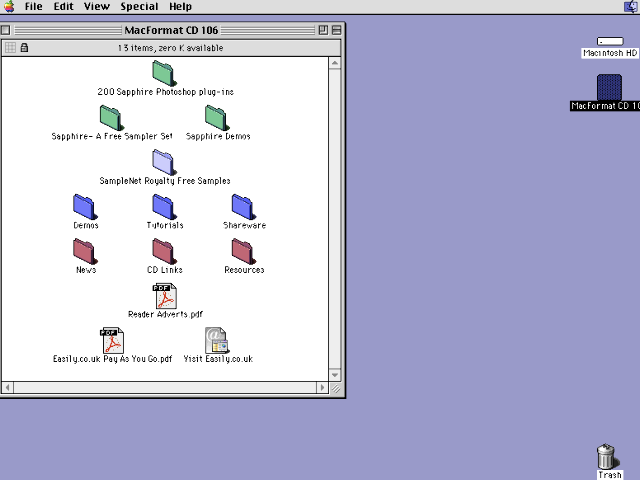Click the 'Visit Easily.co.uk' name label

218,359
